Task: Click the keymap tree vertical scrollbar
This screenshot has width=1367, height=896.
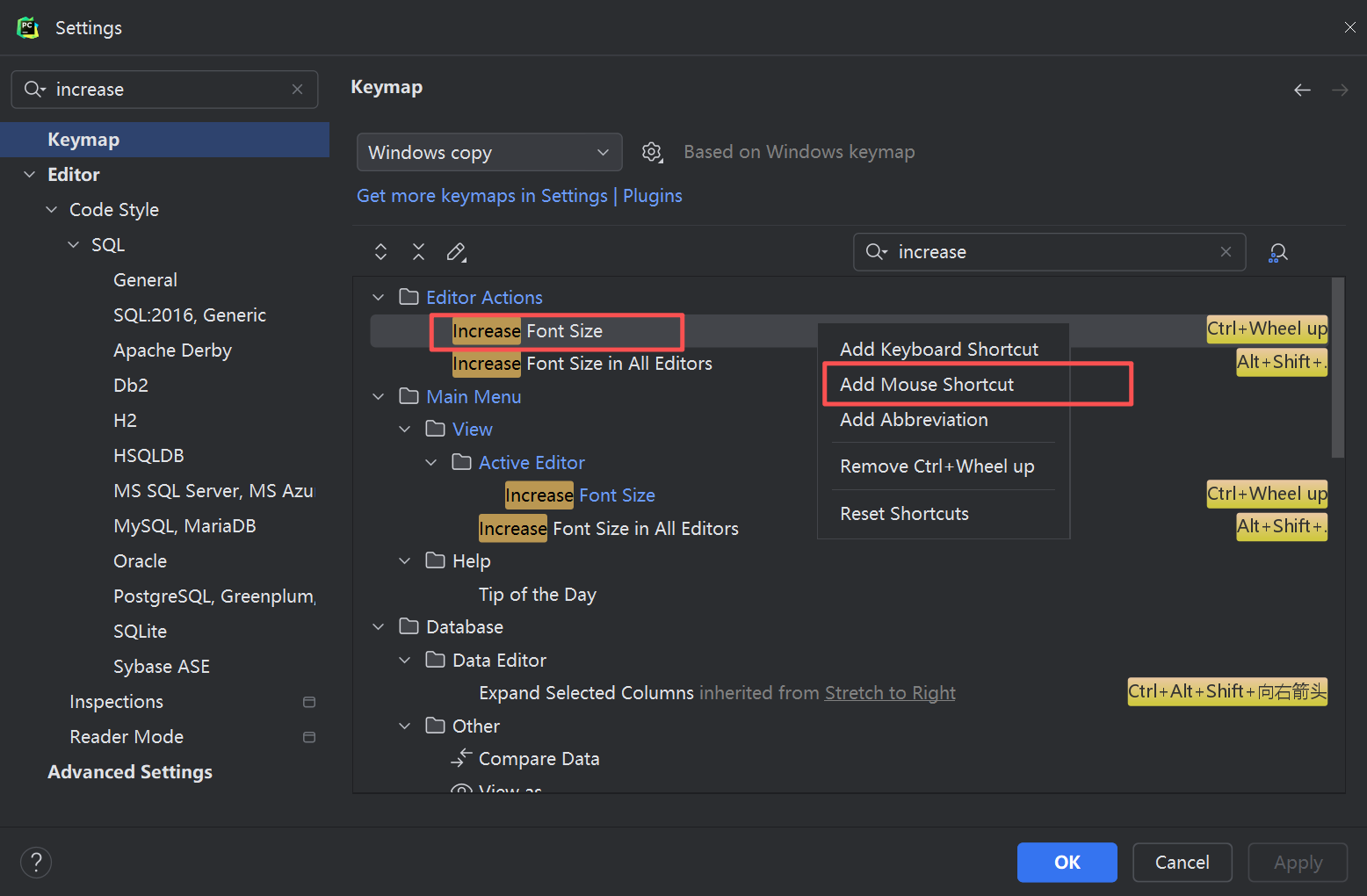Action: (1338, 368)
